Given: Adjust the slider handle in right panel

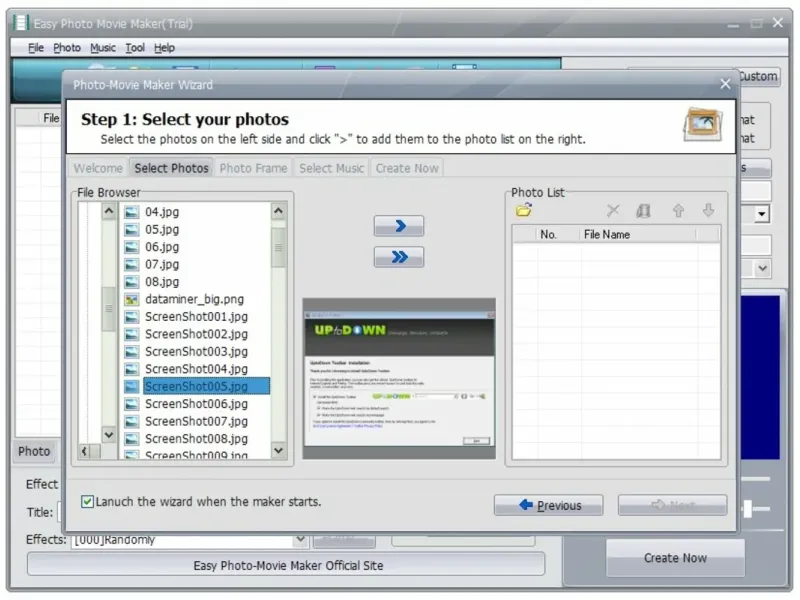Looking at the screenshot, I should click(x=748, y=508).
